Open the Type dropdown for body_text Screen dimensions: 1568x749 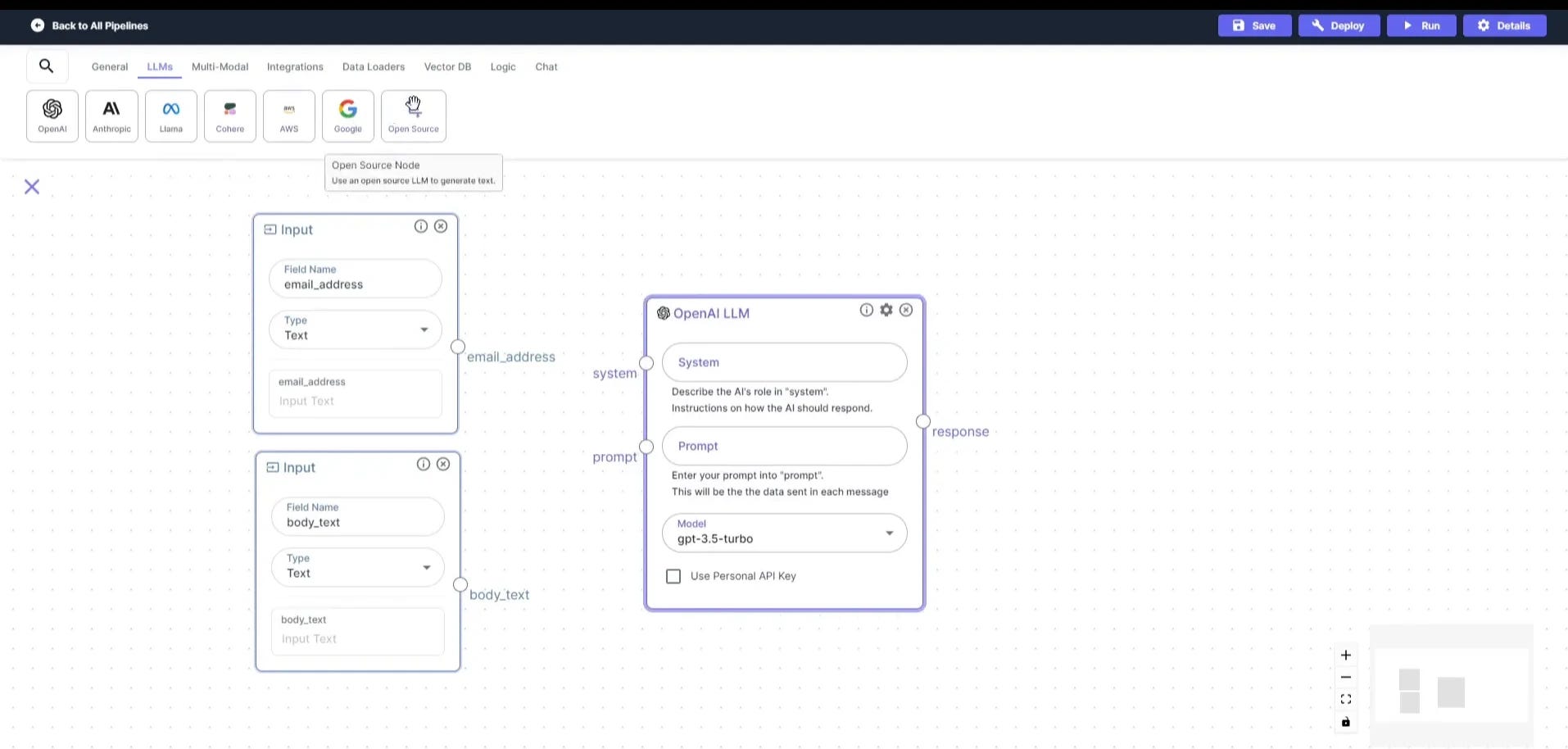click(x=426, y=567)
